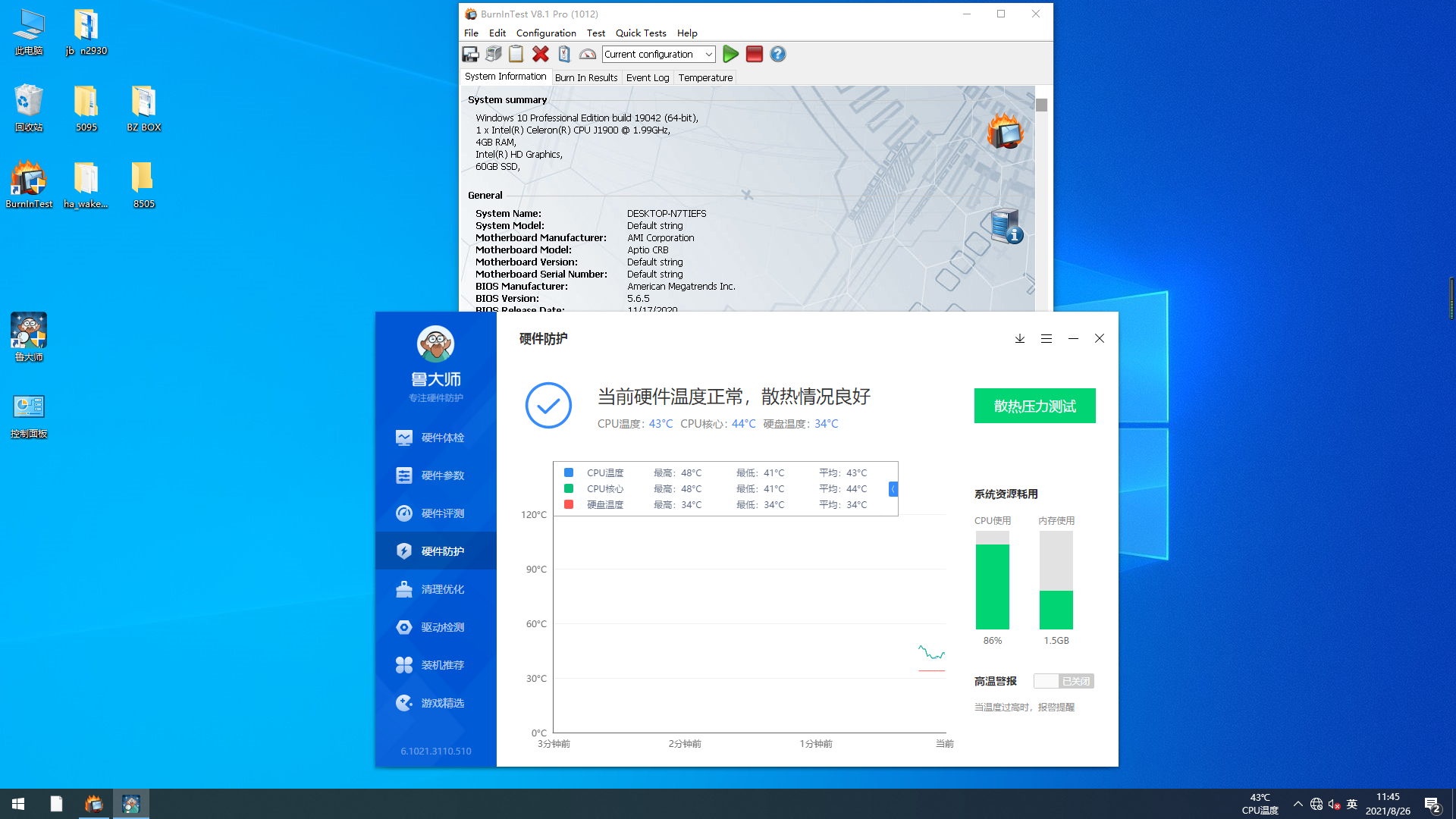Toggle CPU温度 visibility in chart legend
1456x819 pixels.
tap(569, 472)
